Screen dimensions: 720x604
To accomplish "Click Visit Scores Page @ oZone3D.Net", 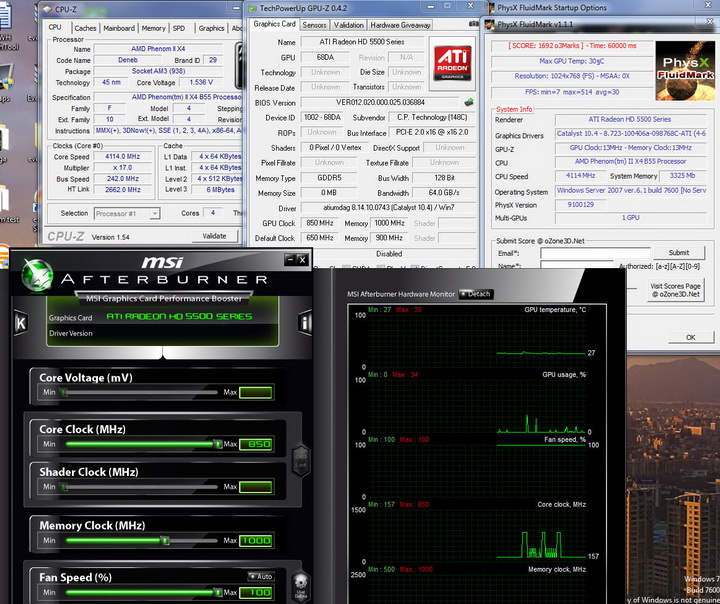I will click(x=675, y=290).
